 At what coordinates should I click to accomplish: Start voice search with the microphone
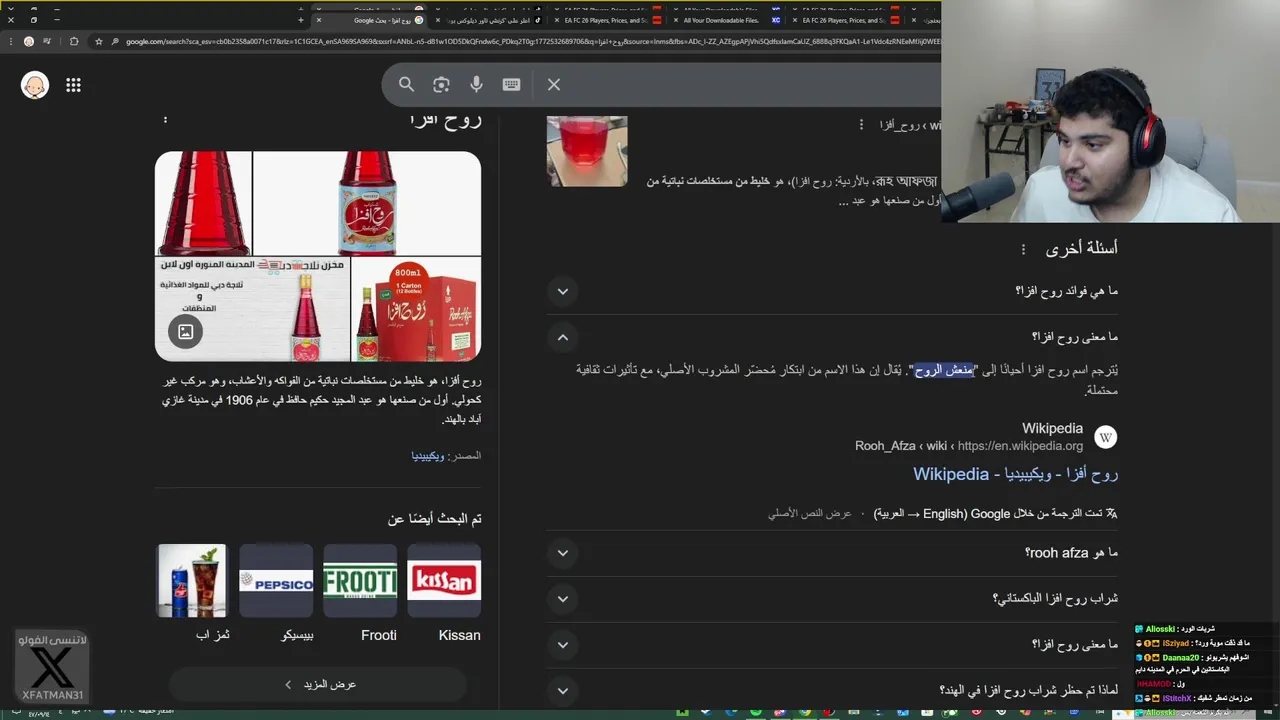[x=476, y=85]
